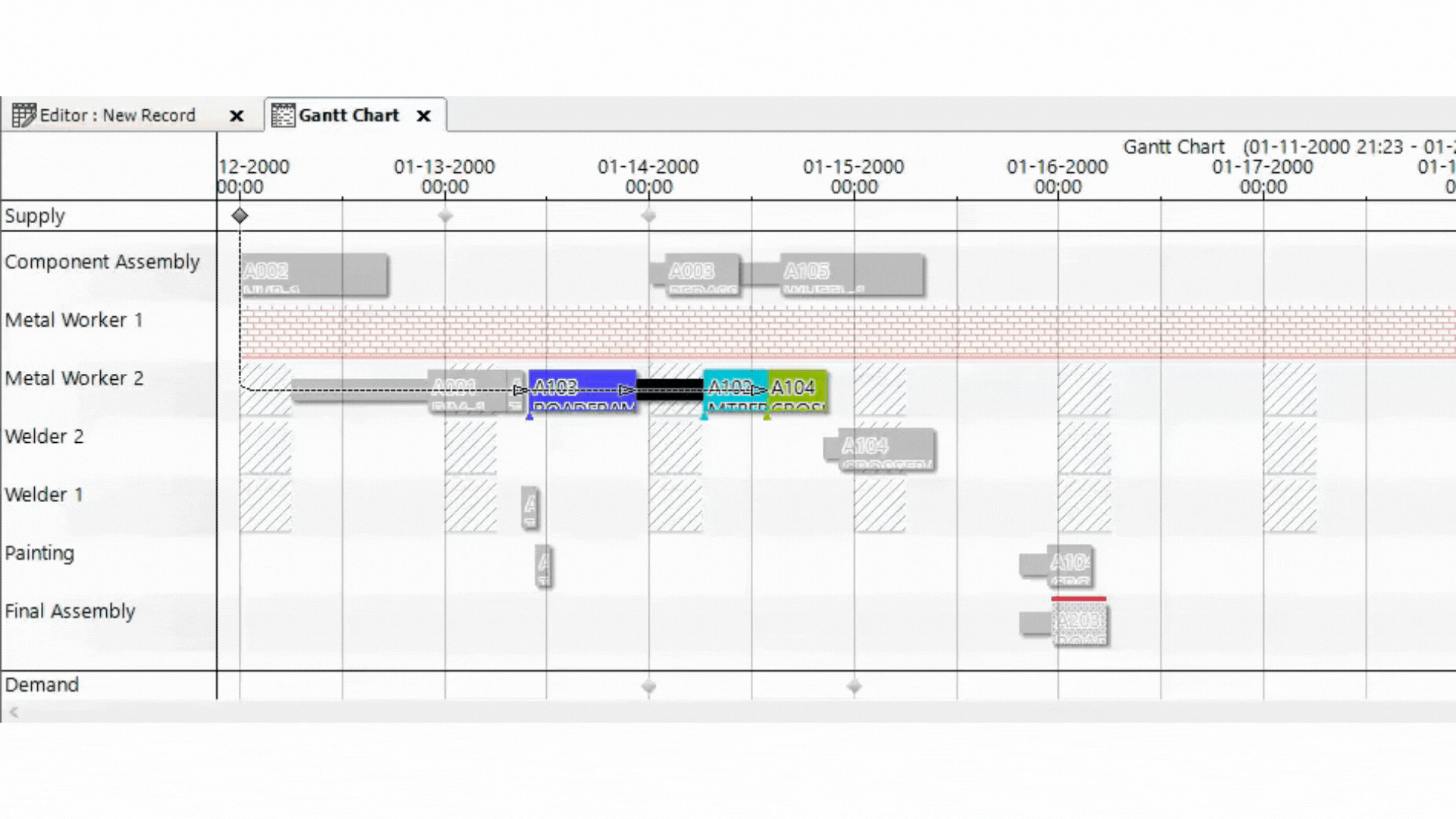Select the Supply row label

(35, 216)
